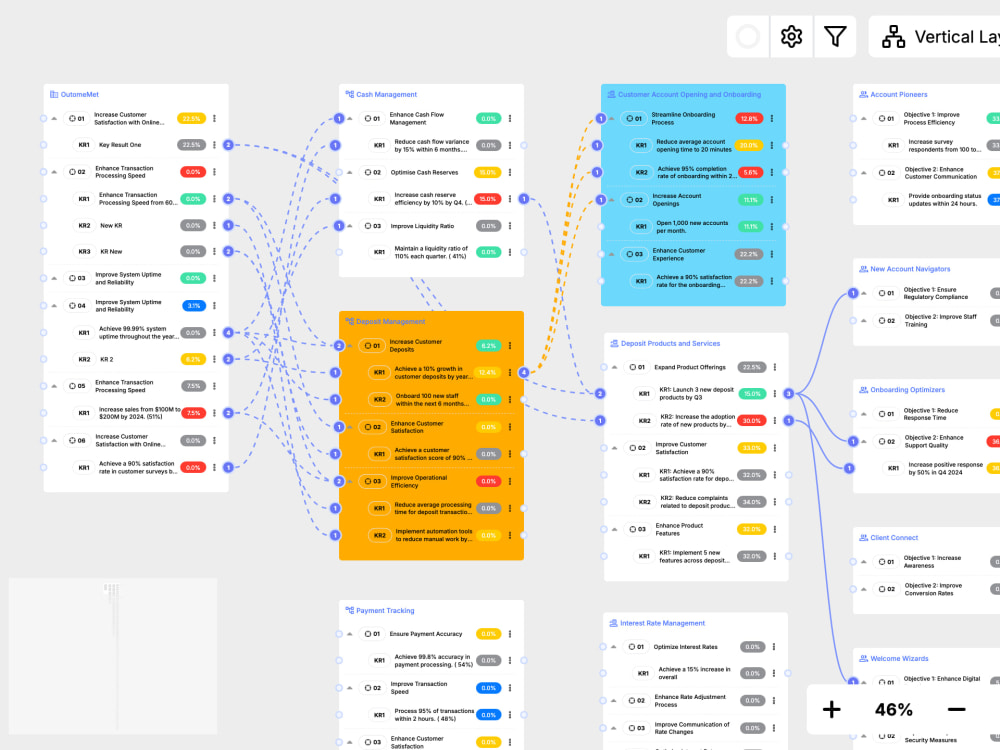Collapse objective 02 Optimise Cash Reserves
1000x750 pixels.
click(x=349, y=172)
